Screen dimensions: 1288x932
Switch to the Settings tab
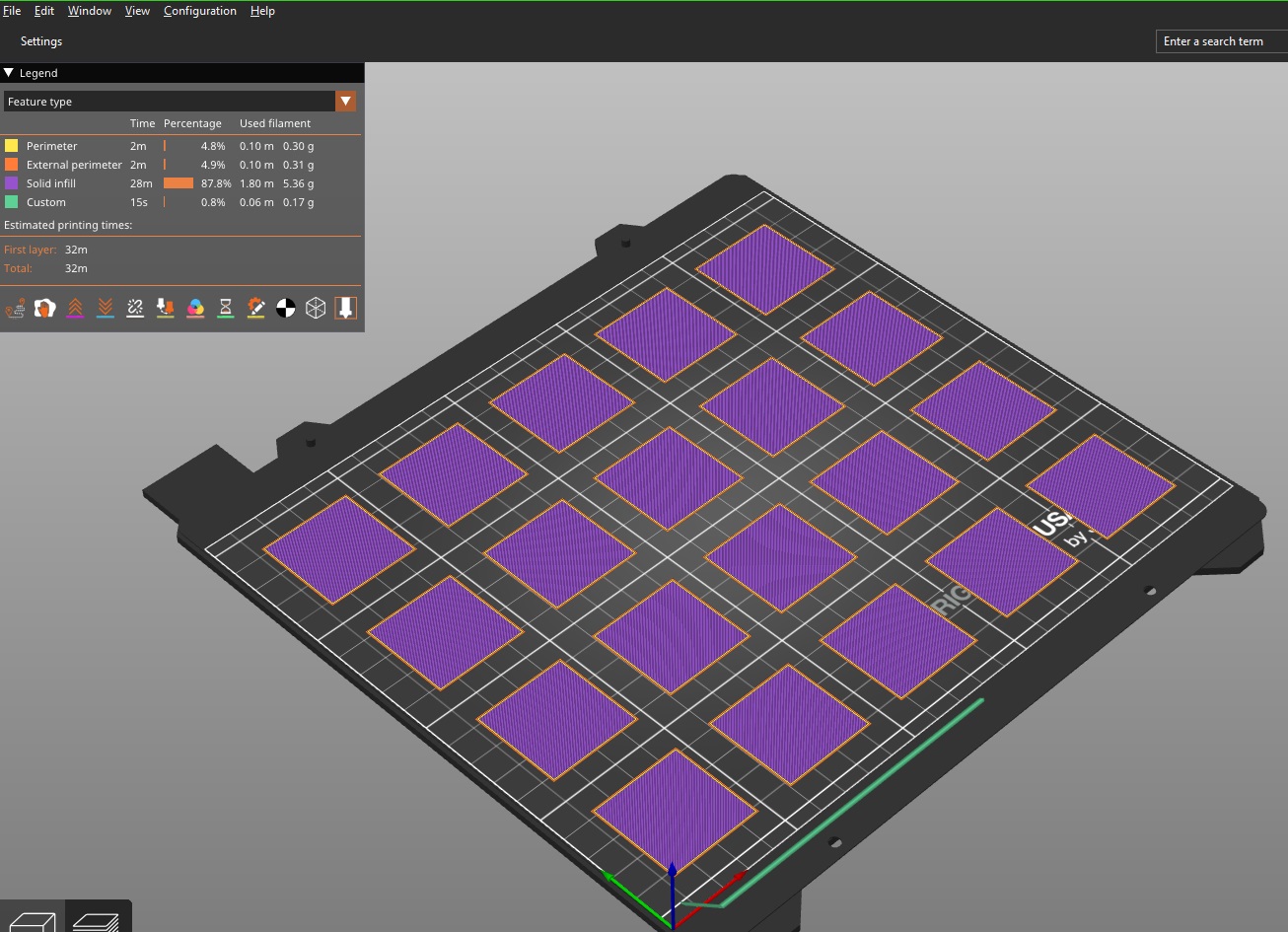click(40, 40)
